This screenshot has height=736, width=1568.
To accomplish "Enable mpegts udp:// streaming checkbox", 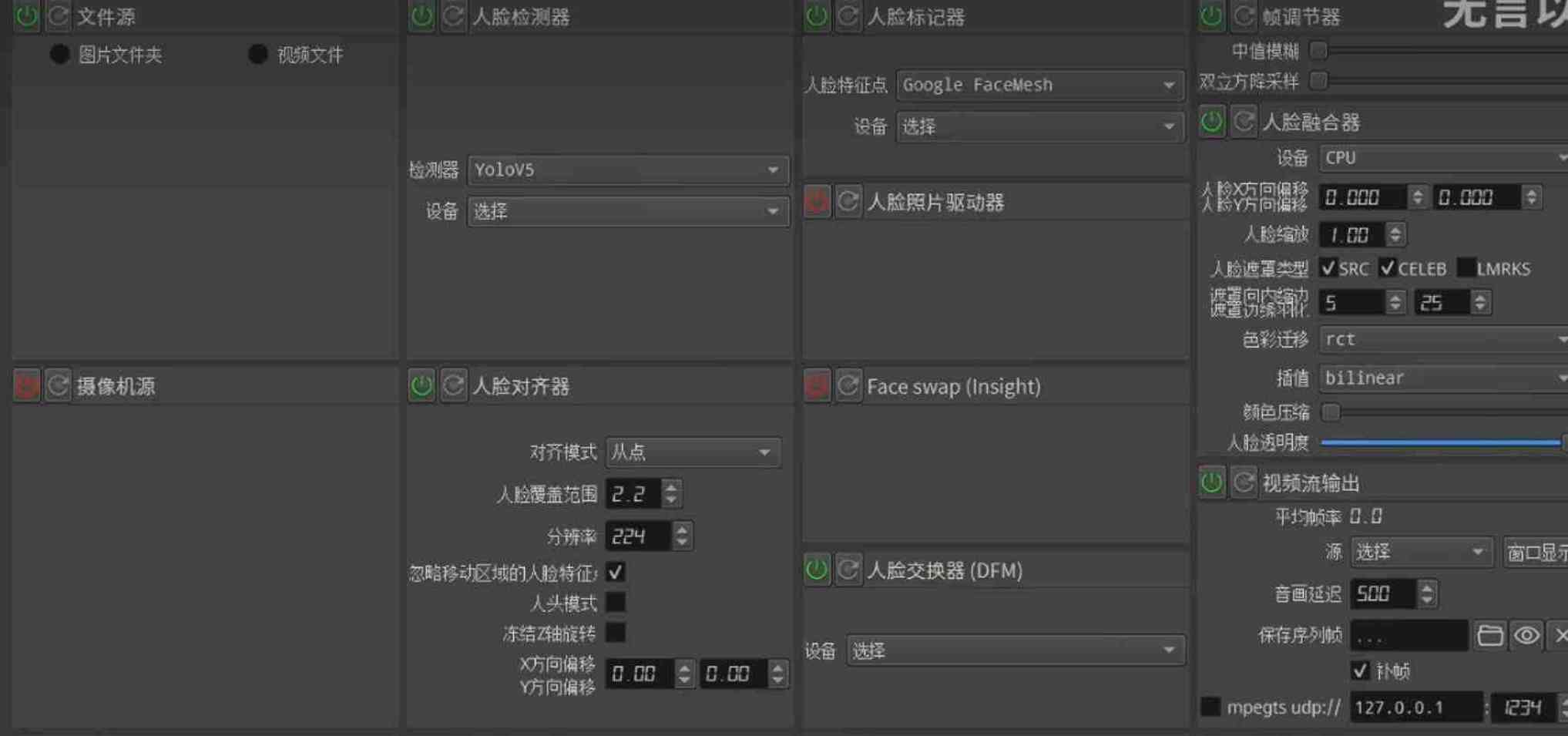I will pos(1210,707).
